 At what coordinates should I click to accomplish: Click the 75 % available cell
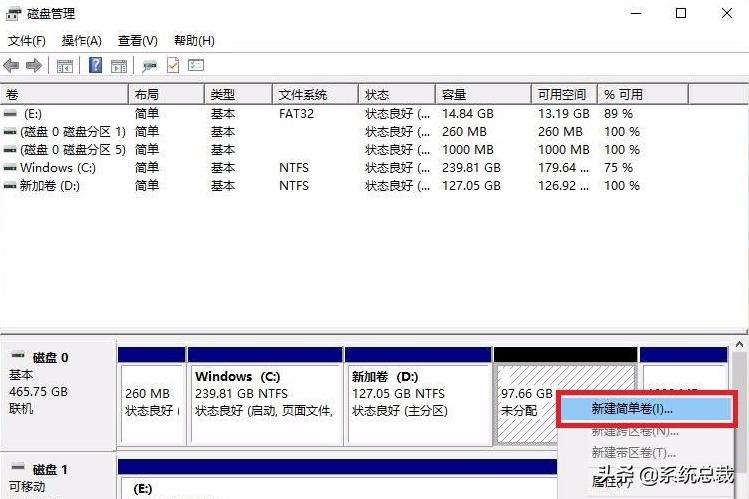pos(619,168)
